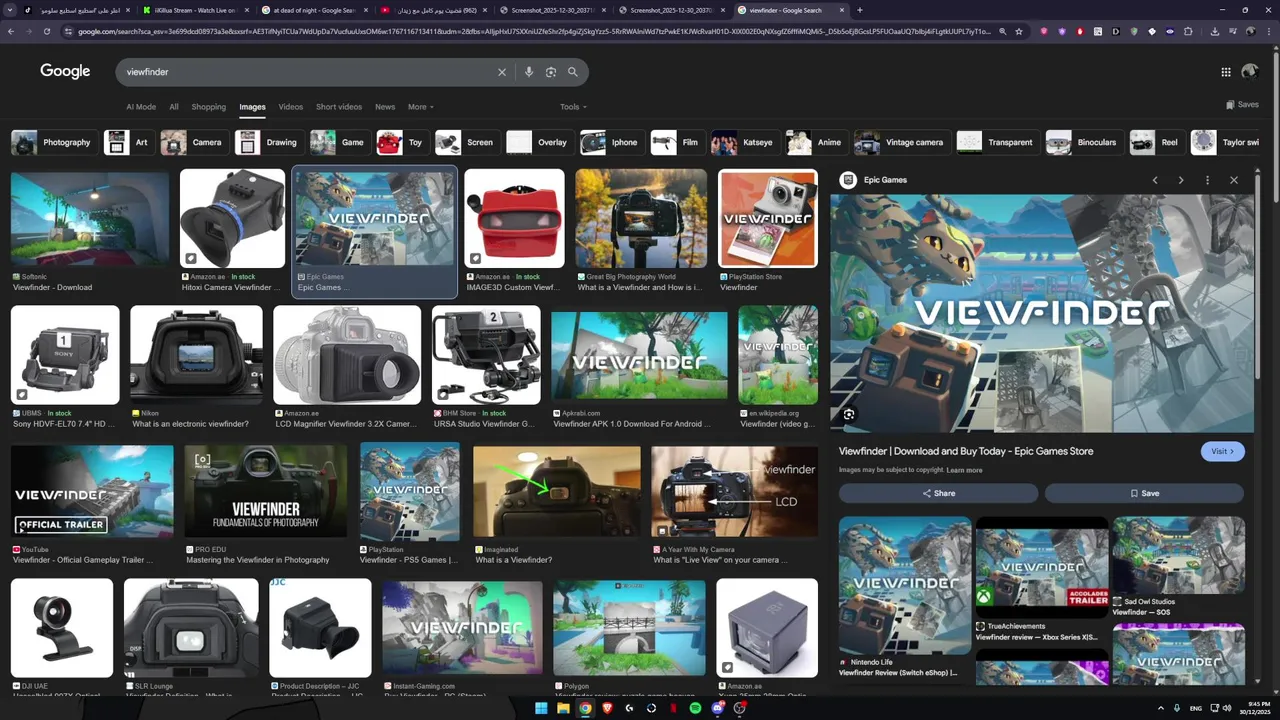Open Saves collection
The height and width of the screenshot is (720, 1280).
[1242, 105]
